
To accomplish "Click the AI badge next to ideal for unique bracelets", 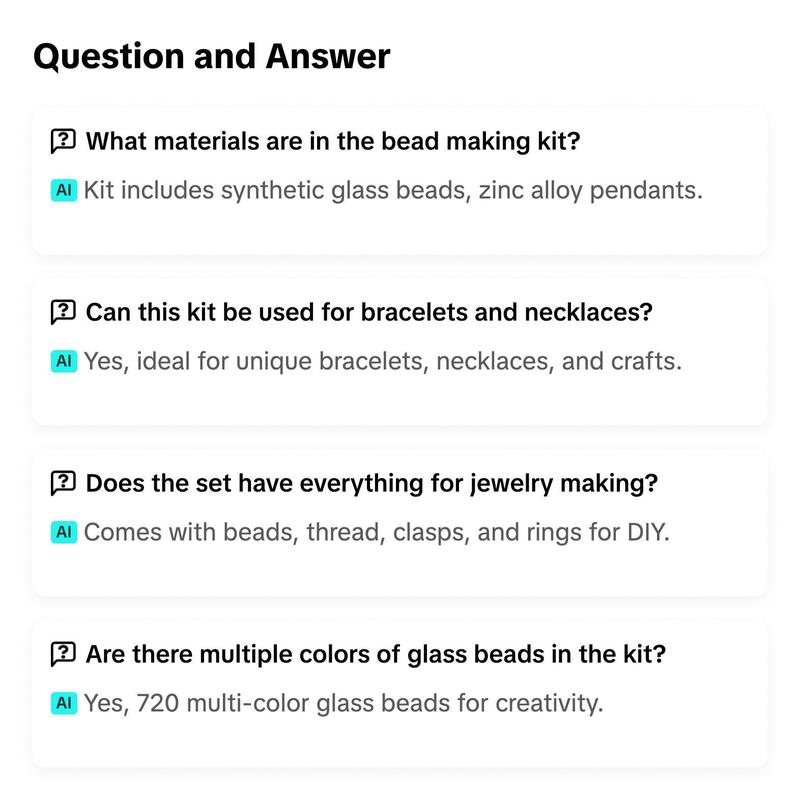I will point(64,361).
